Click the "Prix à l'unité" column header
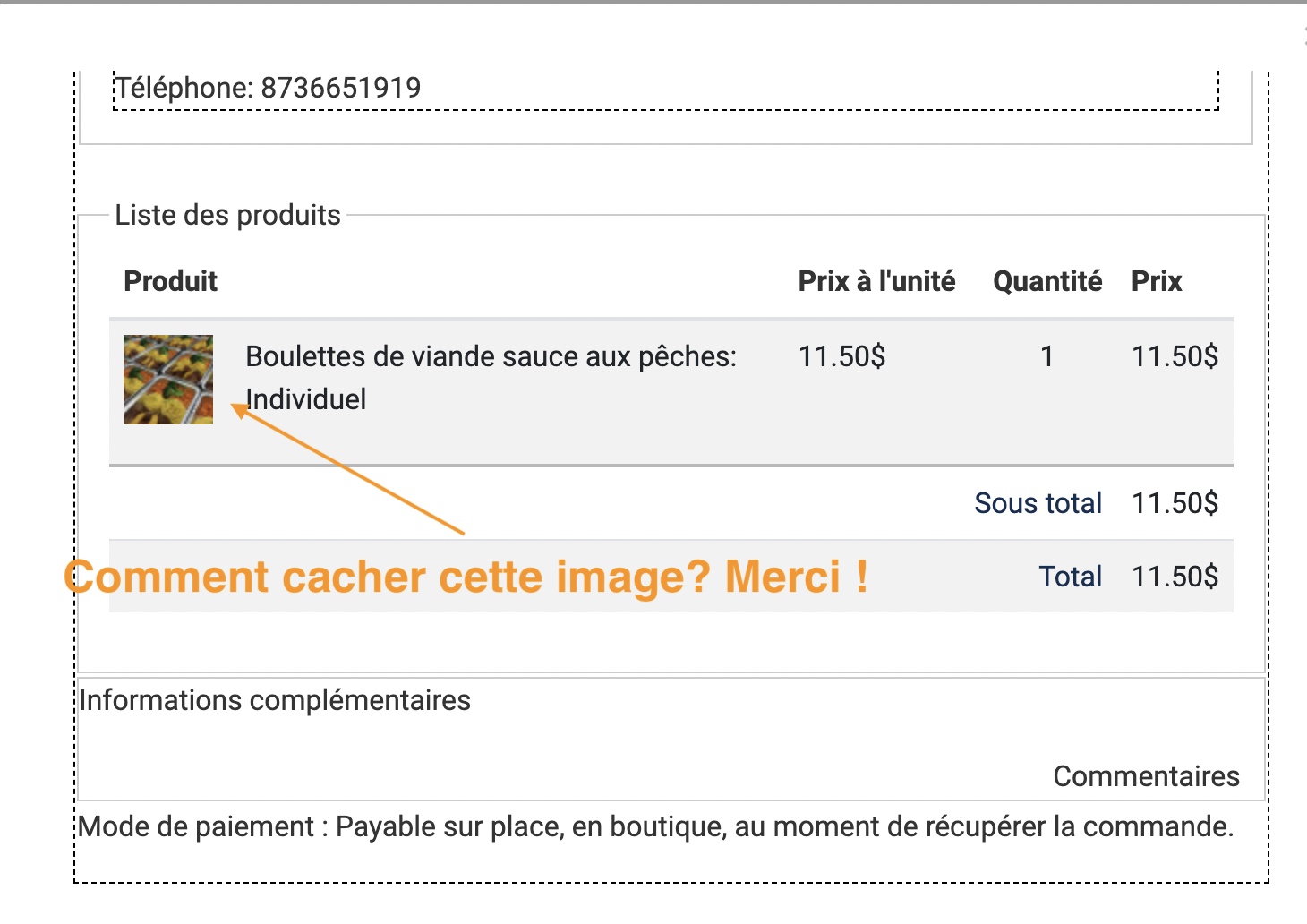 coord(876,281)
